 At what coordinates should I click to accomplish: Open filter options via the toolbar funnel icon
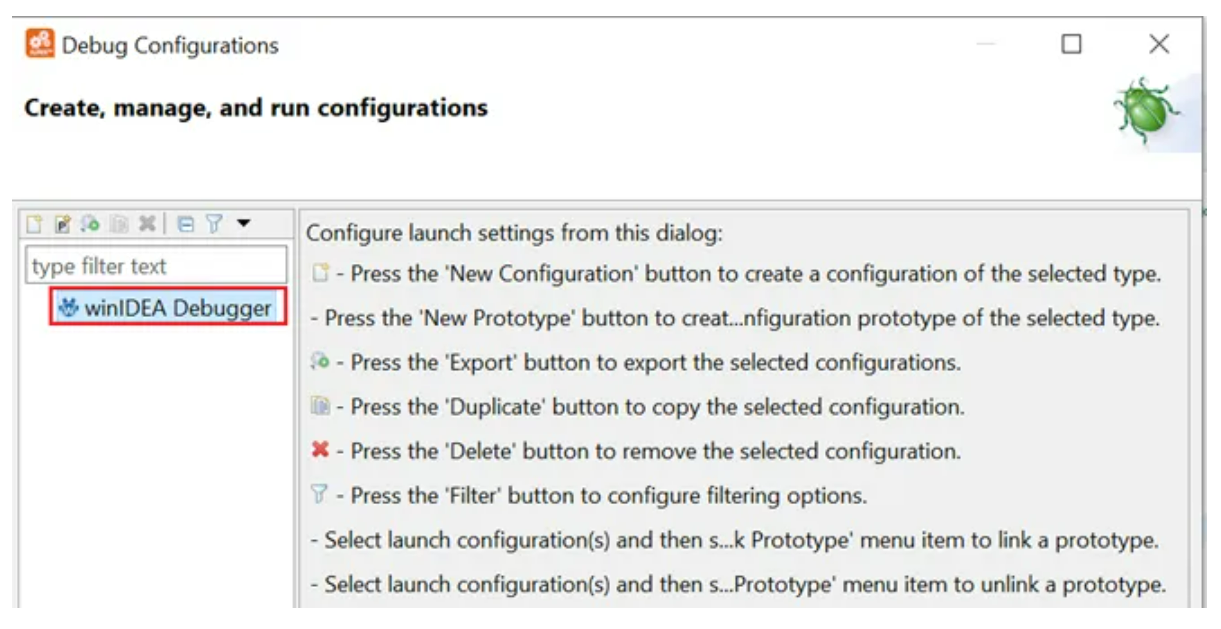(x=213, y=224)
